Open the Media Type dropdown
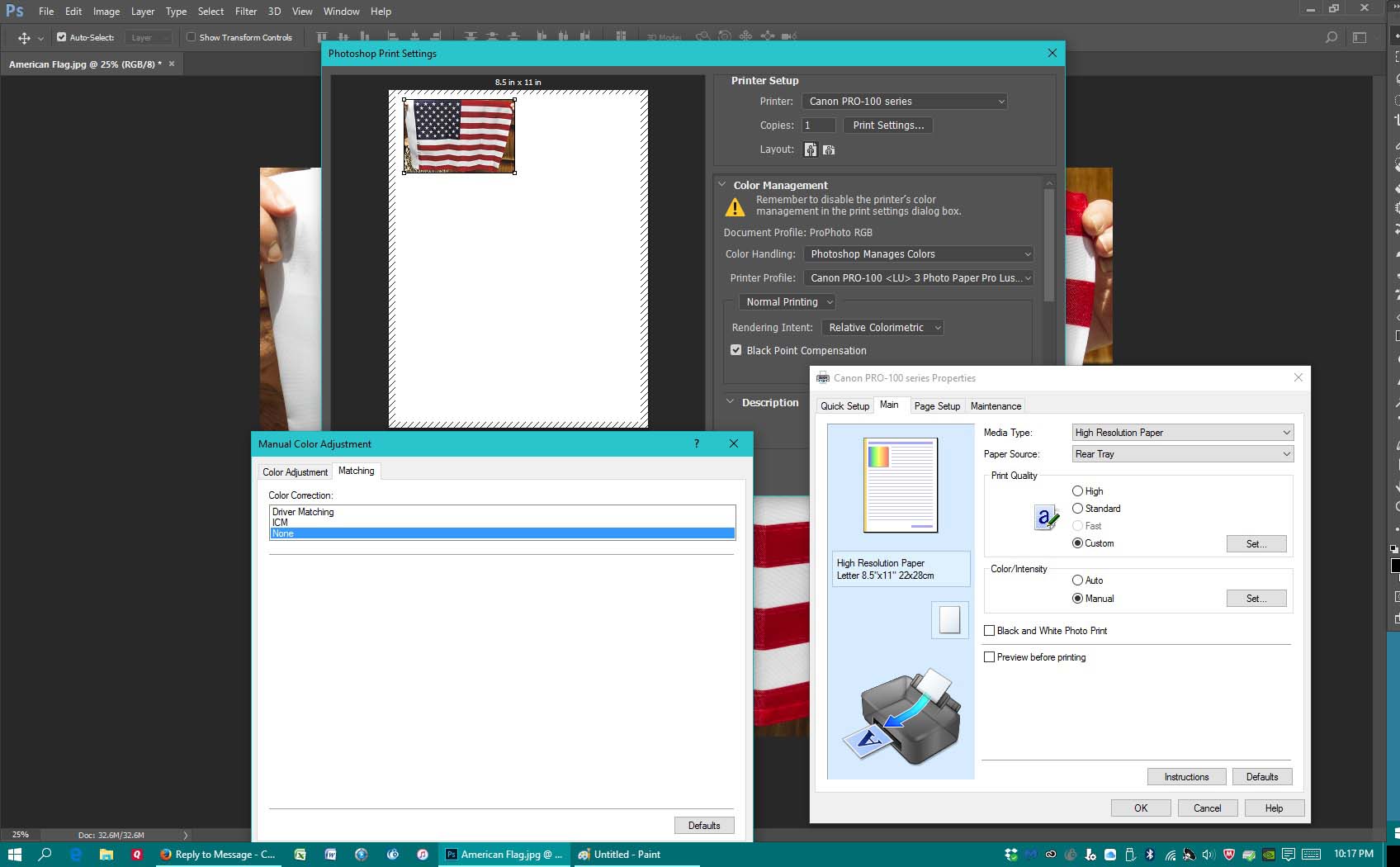The image size is (1400, 867). (1182, 433)
